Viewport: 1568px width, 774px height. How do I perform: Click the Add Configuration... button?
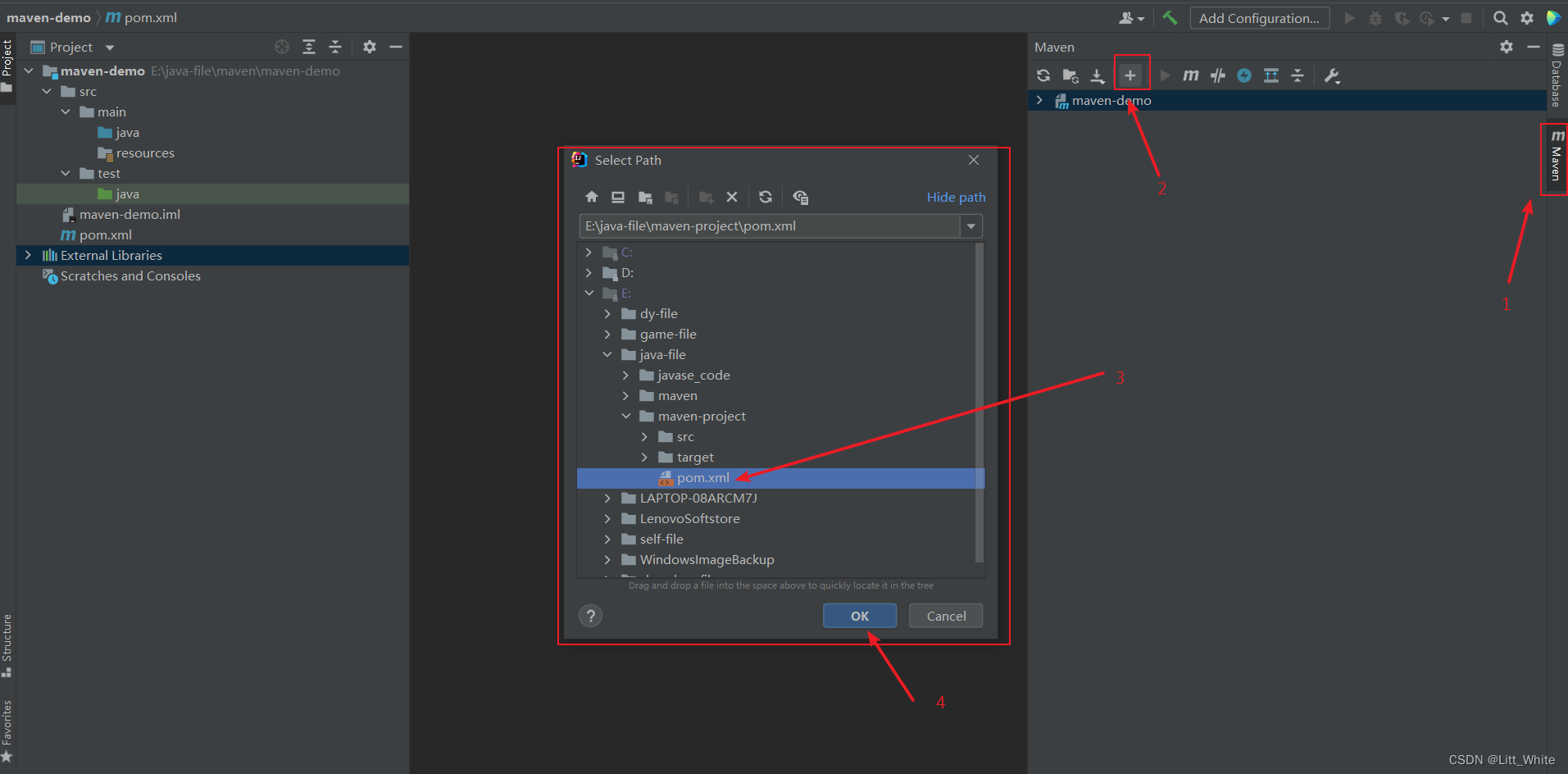[1259, 18]
